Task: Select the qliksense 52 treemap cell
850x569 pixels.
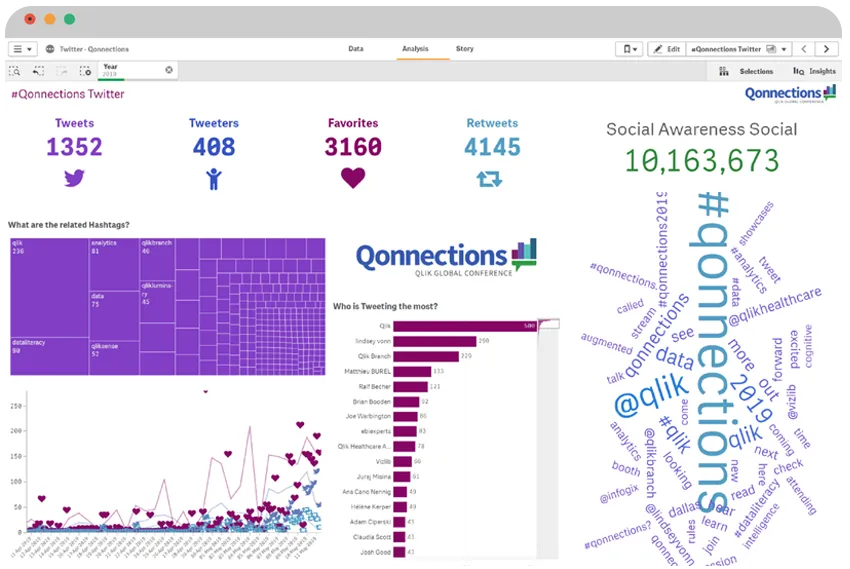Action: 114,358
